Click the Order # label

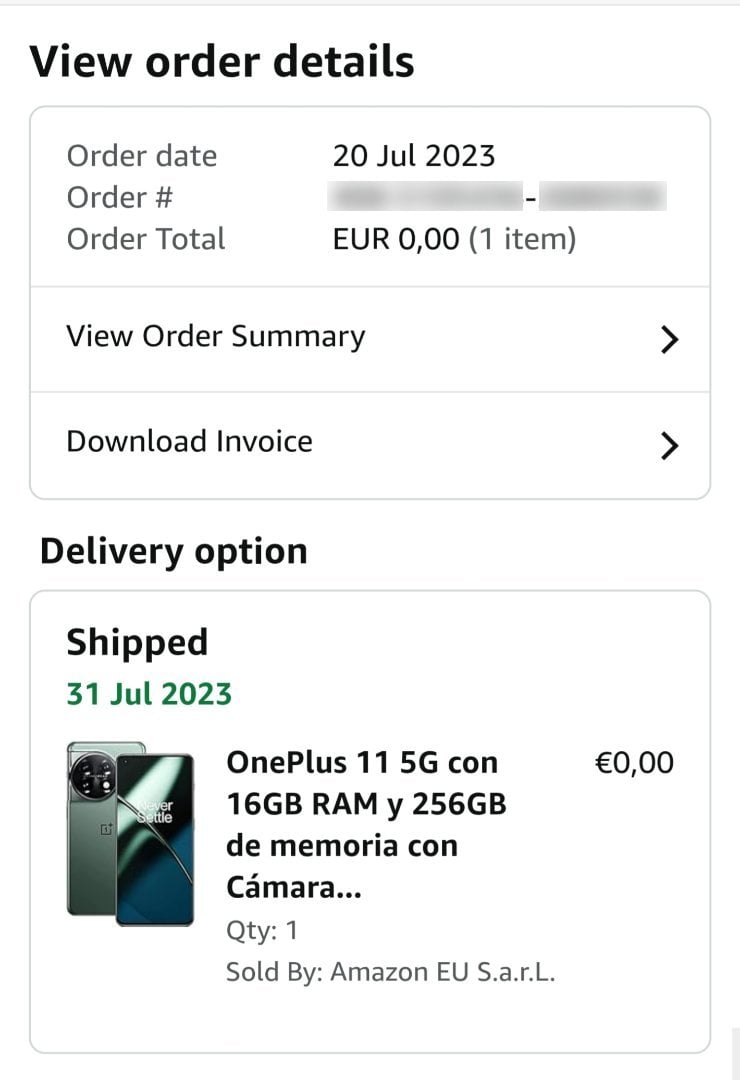120,198
